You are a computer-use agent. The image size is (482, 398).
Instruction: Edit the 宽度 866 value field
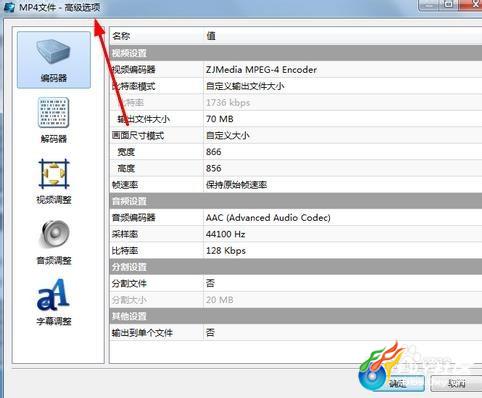pyautogui.click(x=343, y=152)
